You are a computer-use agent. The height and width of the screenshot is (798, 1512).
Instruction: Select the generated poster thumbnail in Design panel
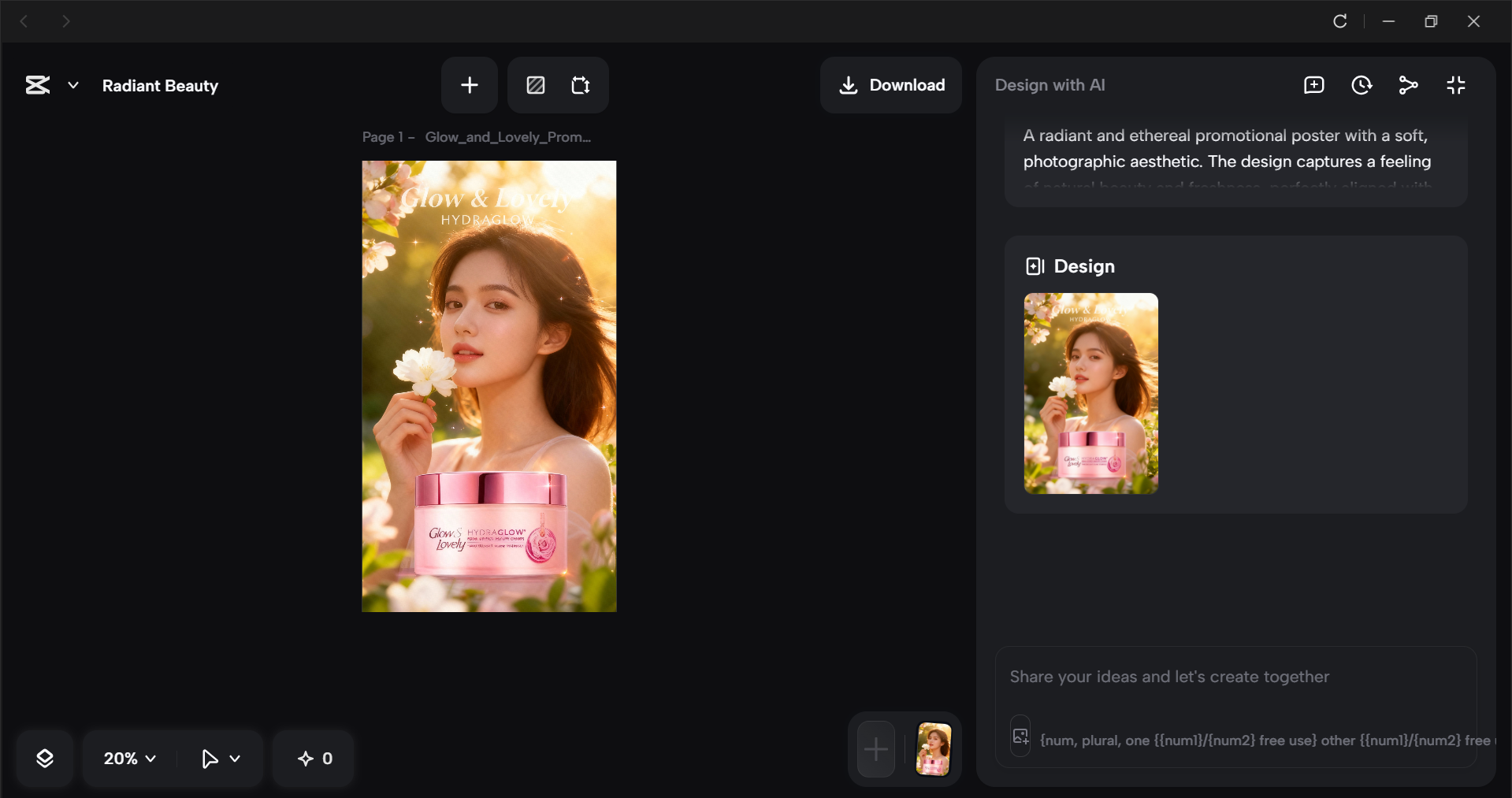(x=1090, y=394)
